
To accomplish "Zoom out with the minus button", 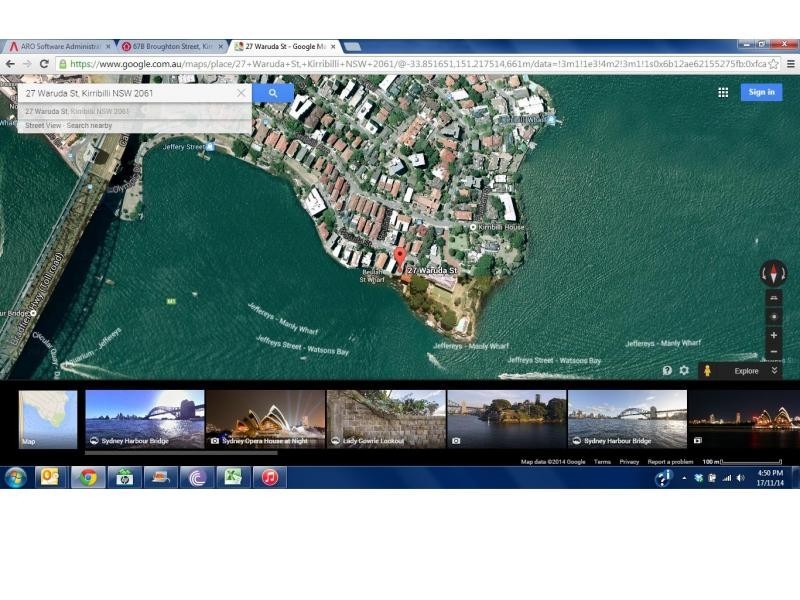I will pos(774,352).
